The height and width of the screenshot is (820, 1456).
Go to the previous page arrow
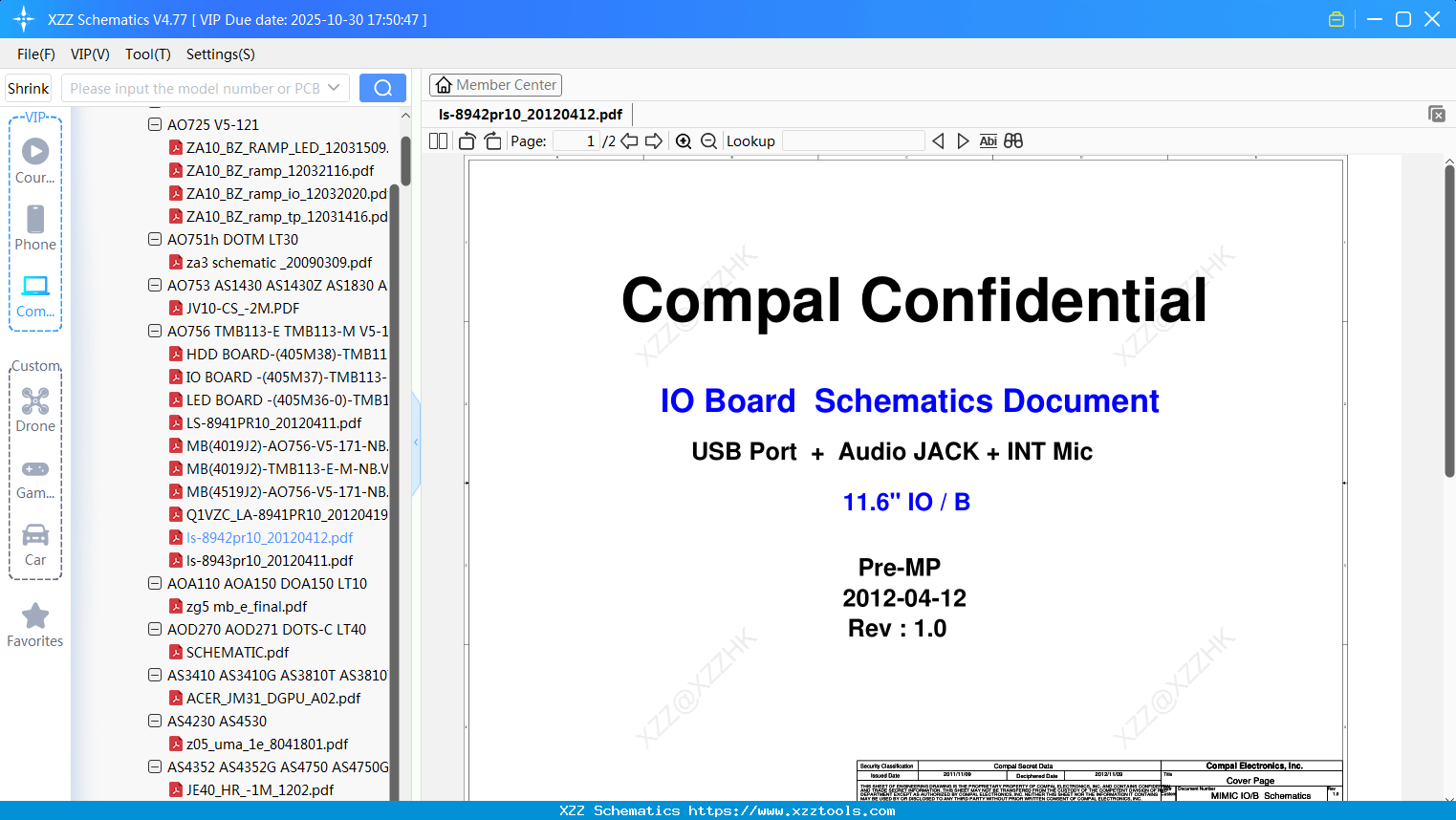[x=629, y=141]
